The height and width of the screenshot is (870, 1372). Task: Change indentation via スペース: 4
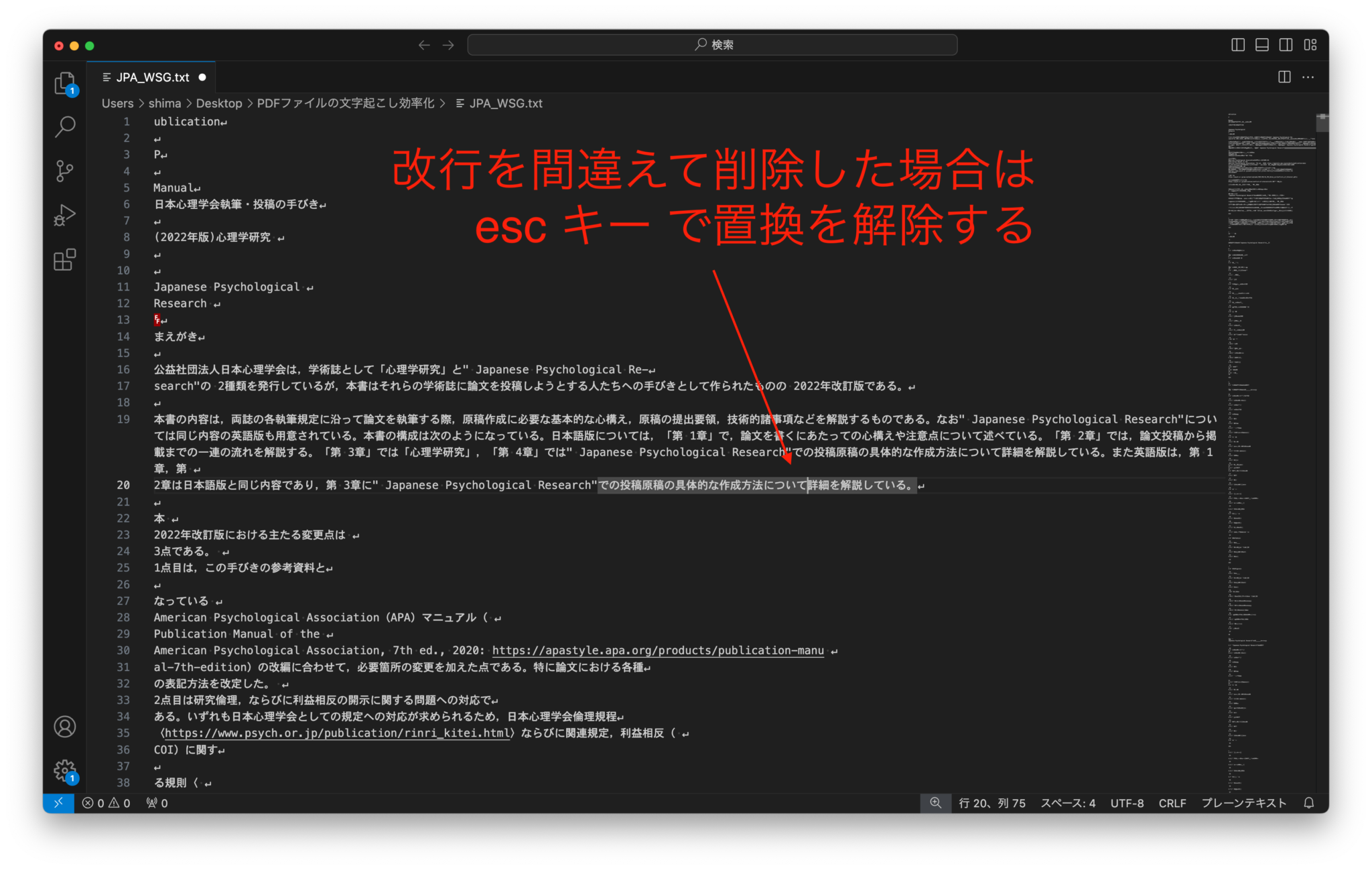pyautogui.click(x=1068, y=803)
